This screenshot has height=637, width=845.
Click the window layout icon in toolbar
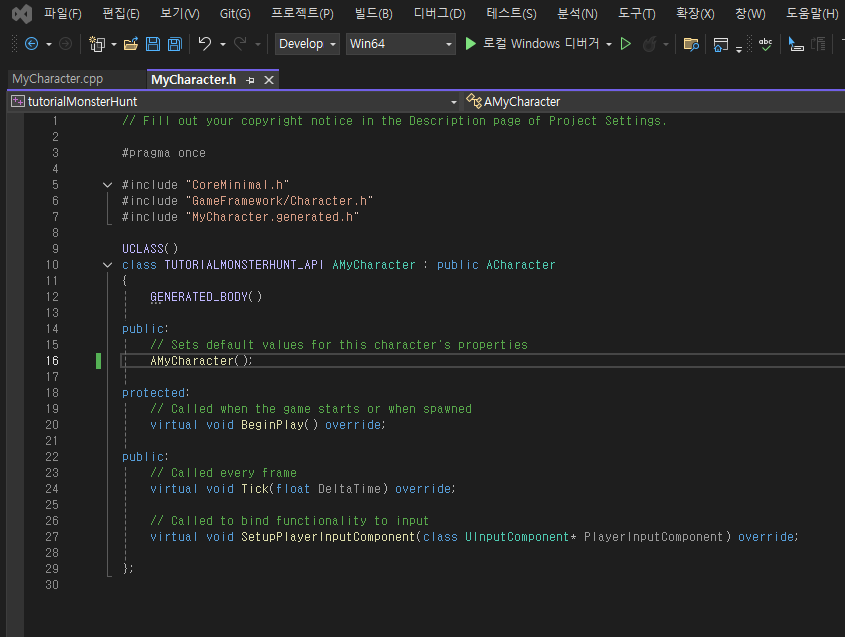click(x=721, y=44)
